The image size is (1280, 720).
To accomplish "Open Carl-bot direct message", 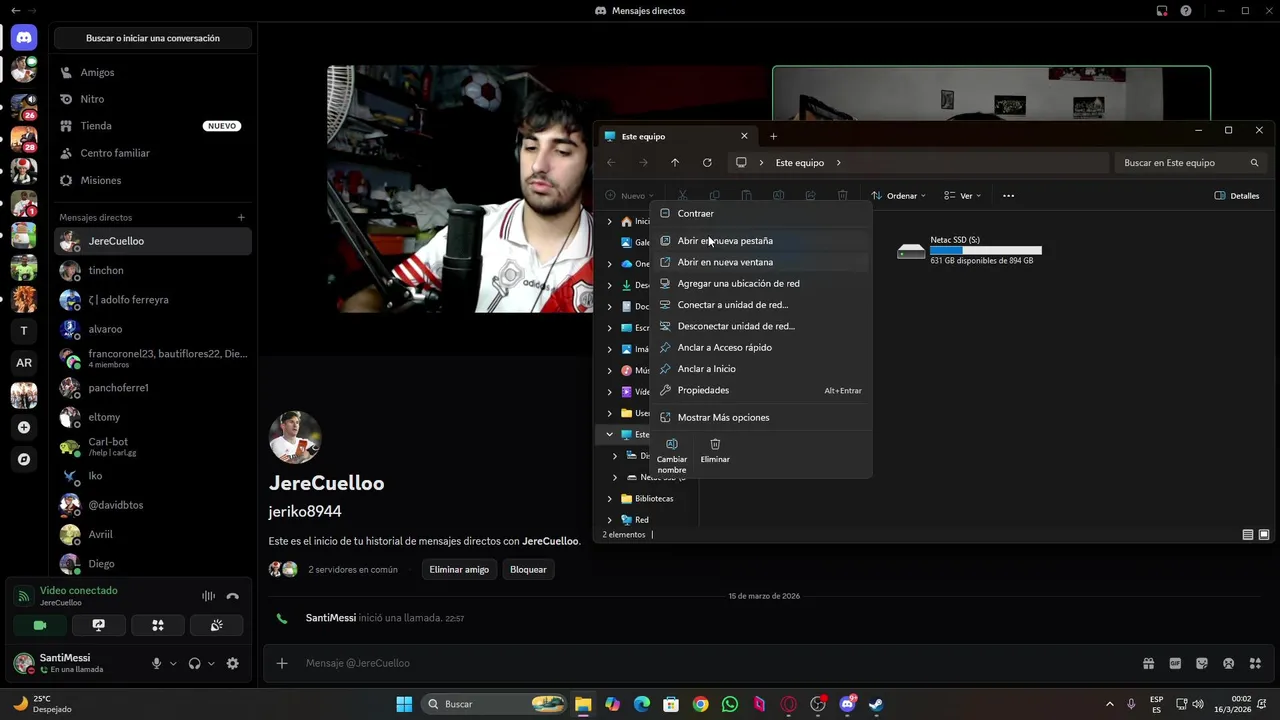I will point(153,446).
